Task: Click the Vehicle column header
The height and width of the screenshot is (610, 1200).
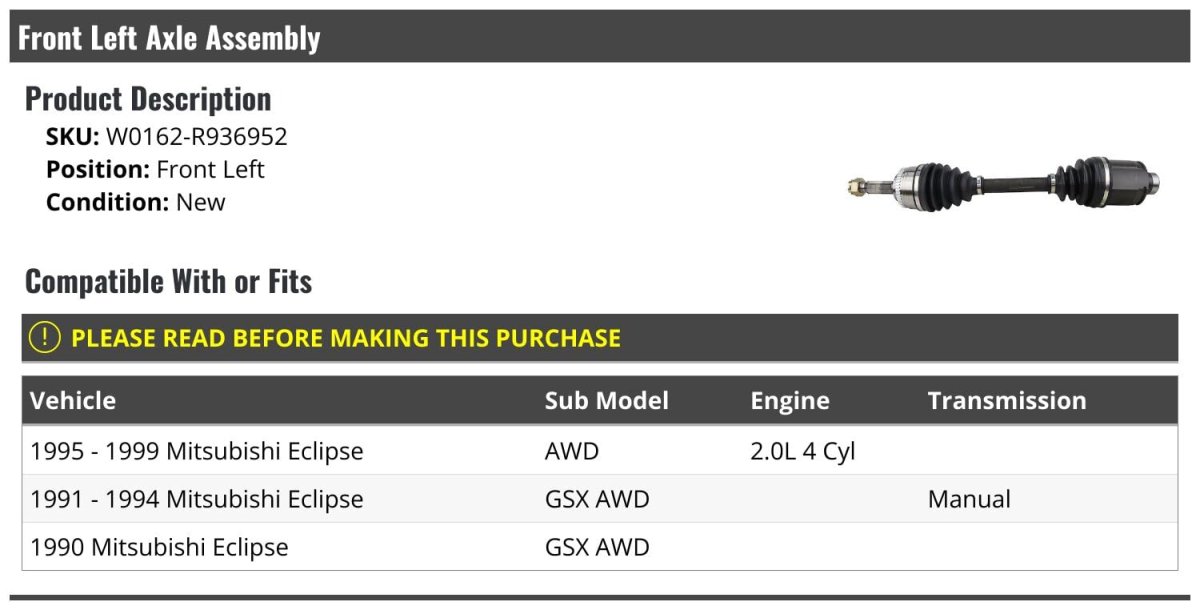Action: (x=73, y=401)
